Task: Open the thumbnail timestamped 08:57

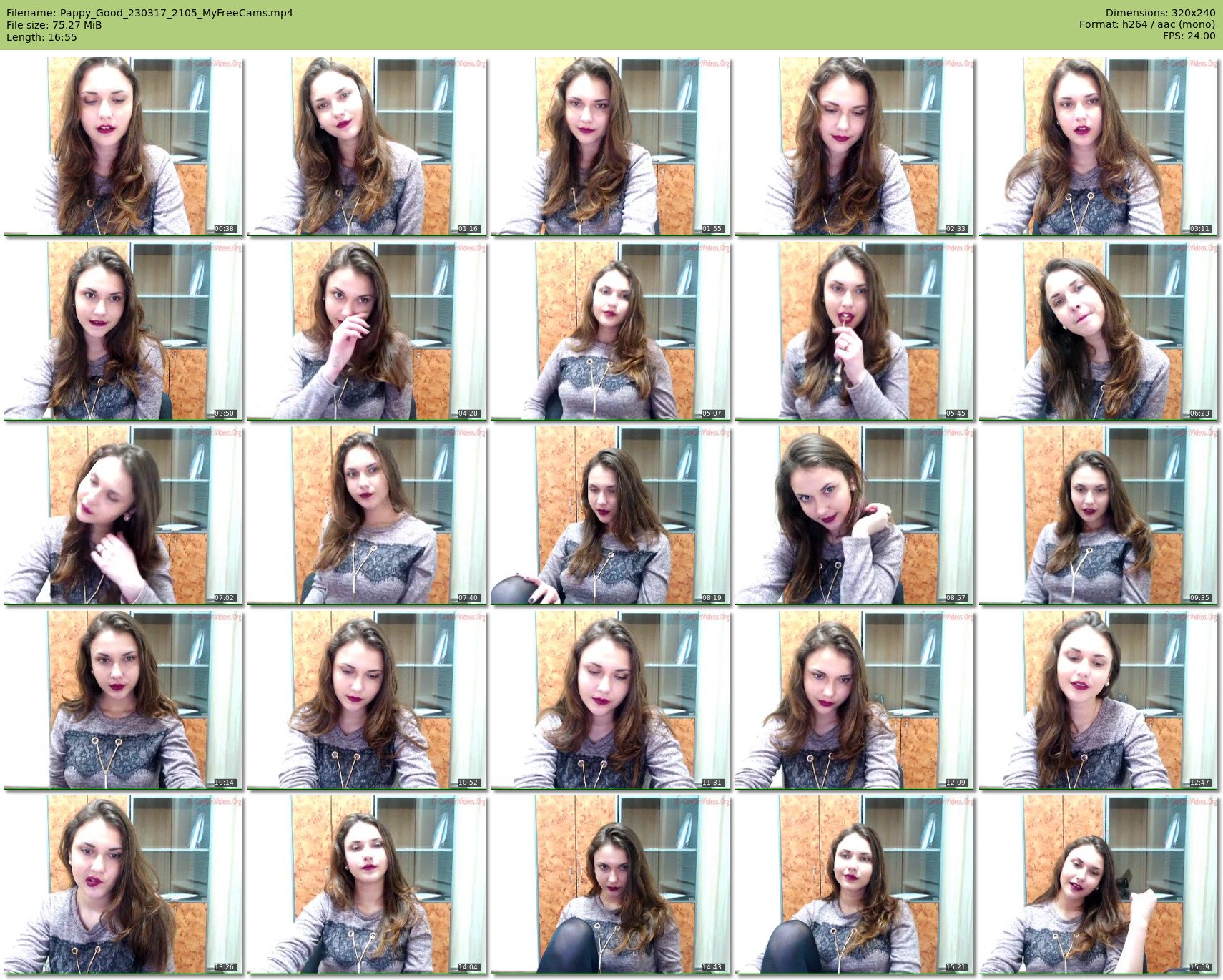Action: click(855, 515)
